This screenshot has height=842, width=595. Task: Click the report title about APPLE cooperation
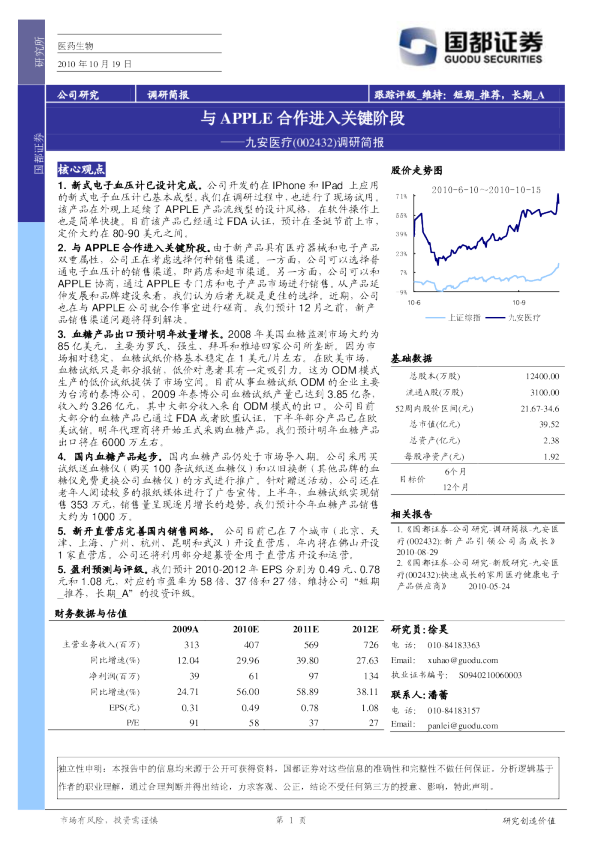click(x=302, y=118)
